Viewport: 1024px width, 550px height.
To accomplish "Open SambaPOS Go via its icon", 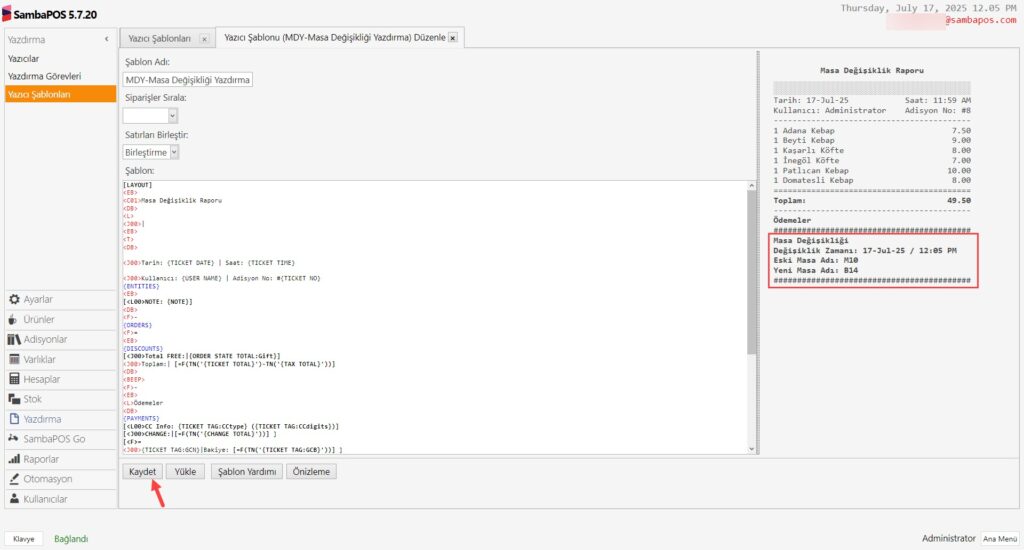I will 13,438.
